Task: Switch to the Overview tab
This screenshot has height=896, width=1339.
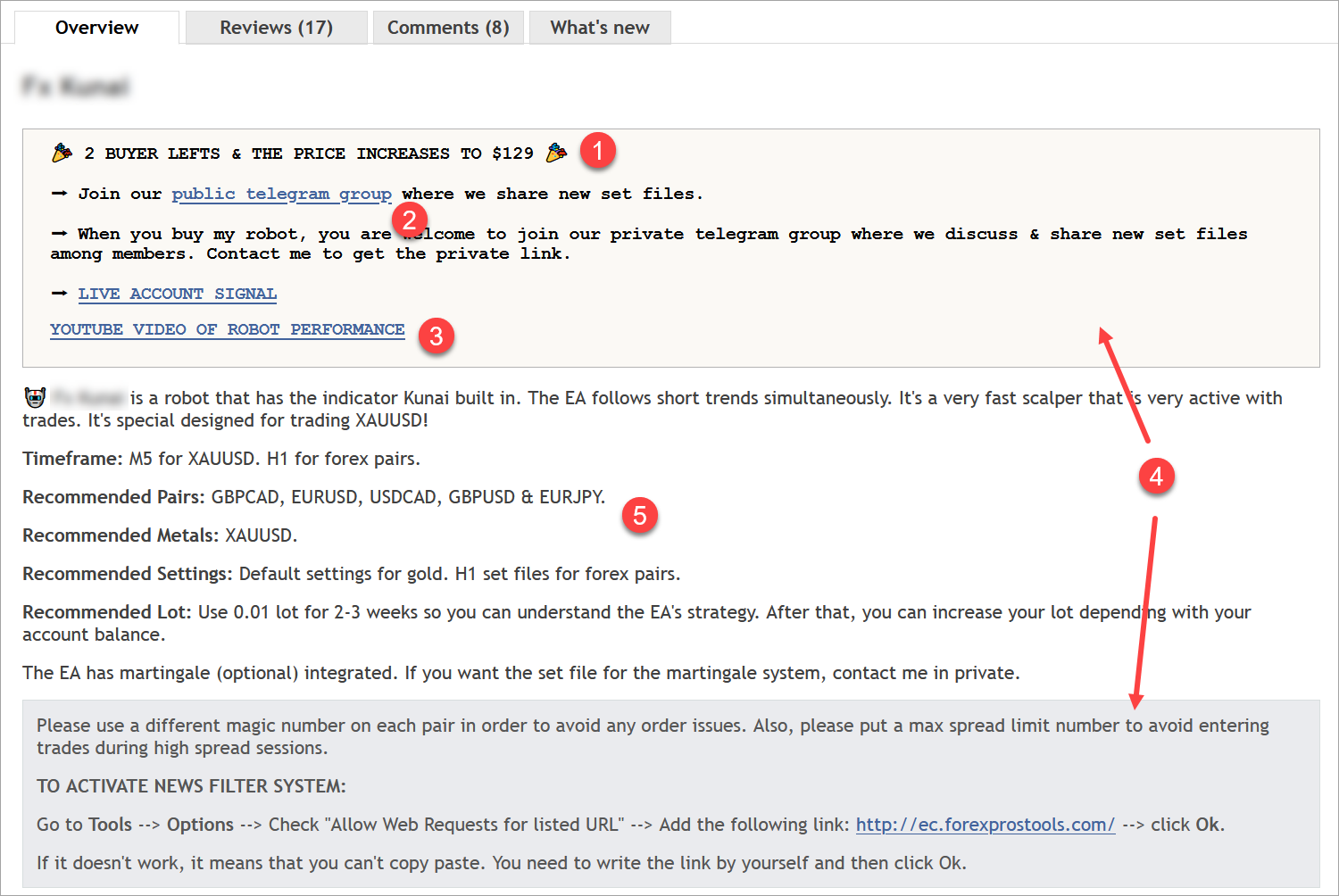Action: tap(97, 28)
